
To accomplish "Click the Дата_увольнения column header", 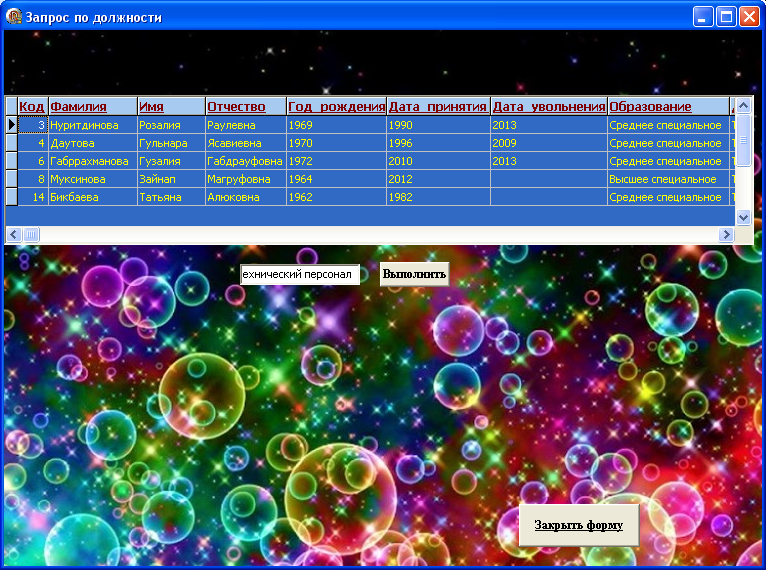I will pyautogui.click(x=549, y=106).
